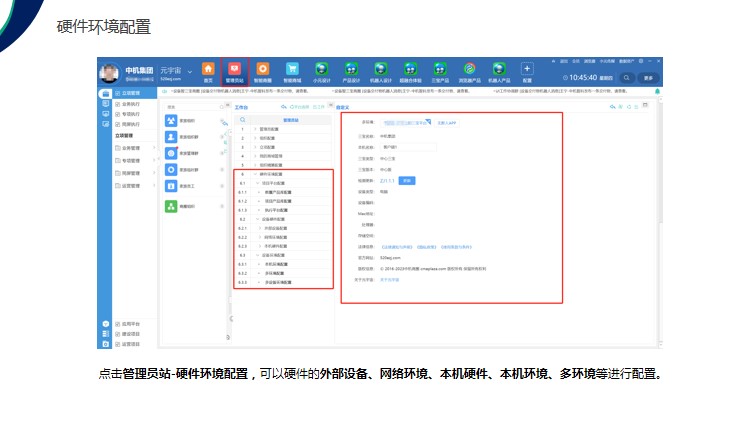
Task: Click the list icon at bottom of left rail
Action: coord(106,334)
